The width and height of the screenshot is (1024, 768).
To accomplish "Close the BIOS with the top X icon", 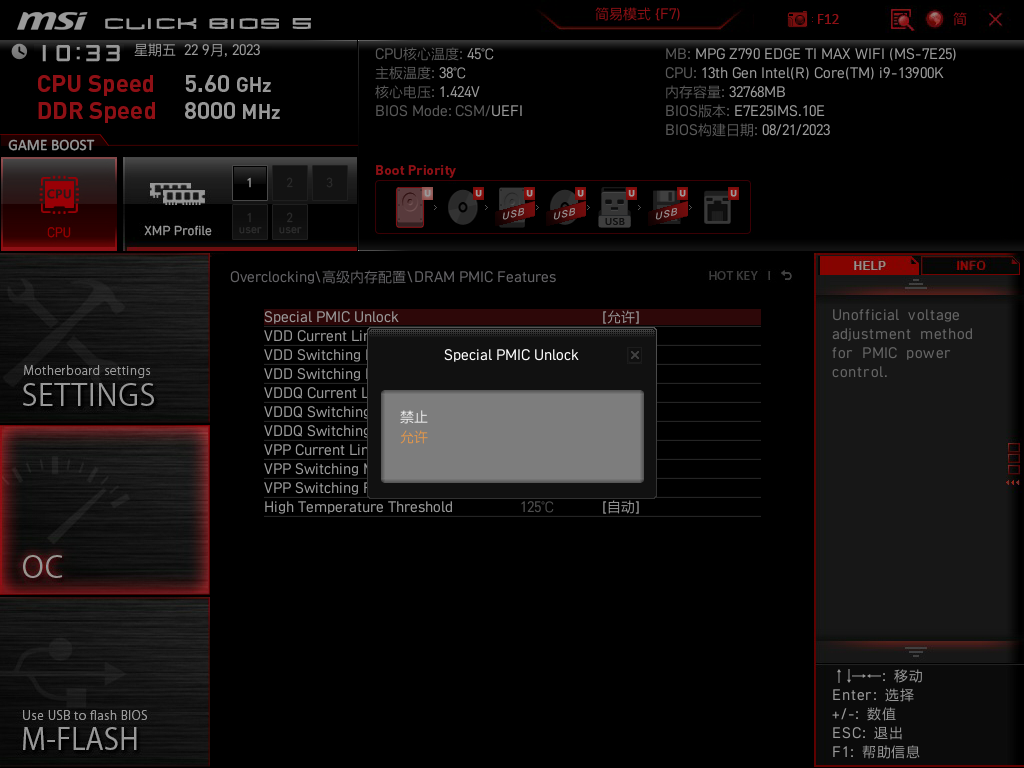I will 995,20.
